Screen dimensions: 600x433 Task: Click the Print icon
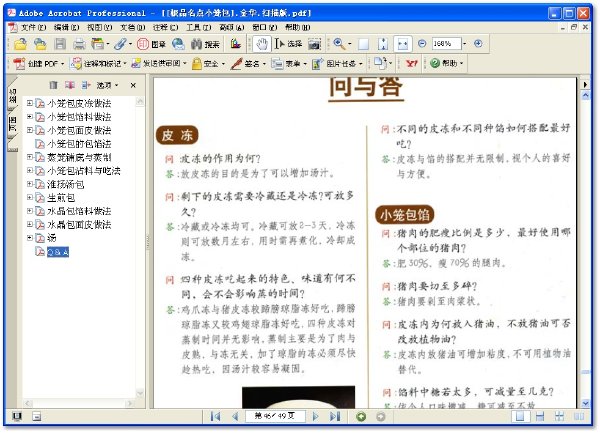[79, 44]
